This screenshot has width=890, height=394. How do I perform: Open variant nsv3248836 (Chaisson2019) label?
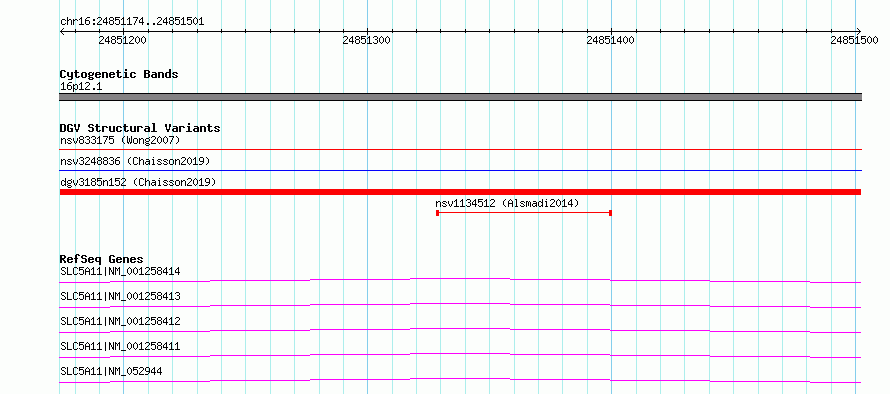[135, 161]
